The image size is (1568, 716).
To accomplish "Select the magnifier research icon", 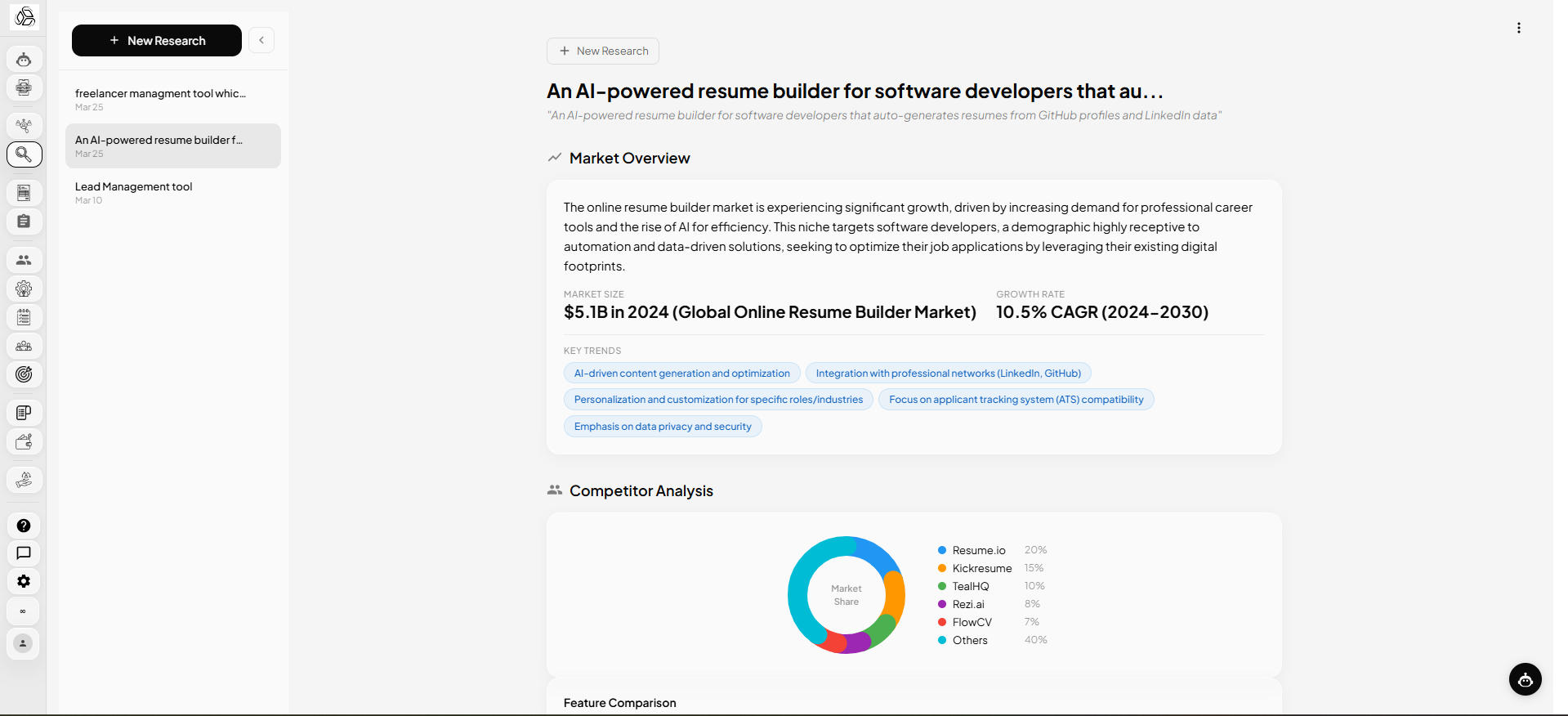I will click(24, 154).
